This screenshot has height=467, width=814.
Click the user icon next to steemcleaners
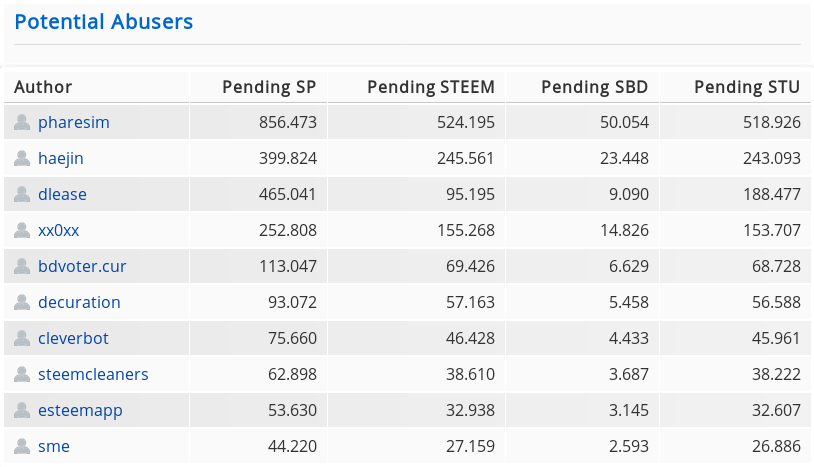click(22, 374)
